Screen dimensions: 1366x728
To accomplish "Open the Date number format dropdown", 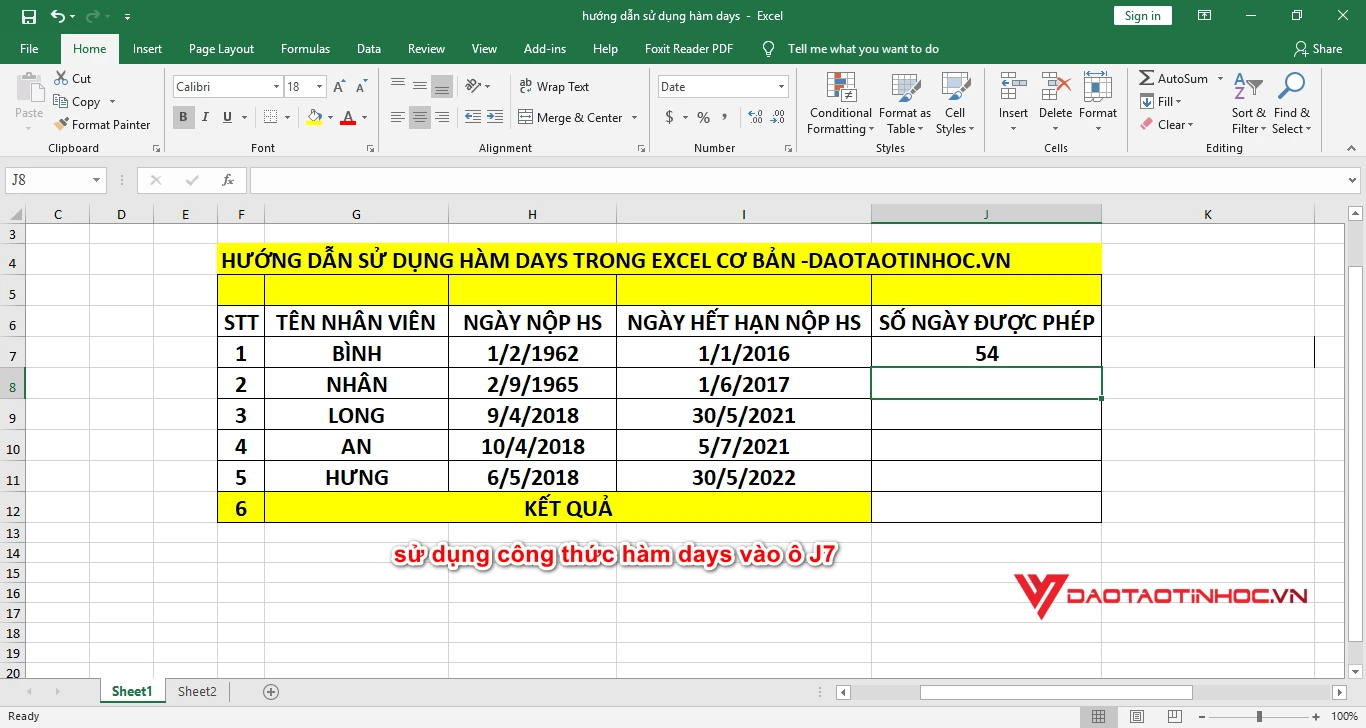I will pyautogui.click(x=782, y=87).
